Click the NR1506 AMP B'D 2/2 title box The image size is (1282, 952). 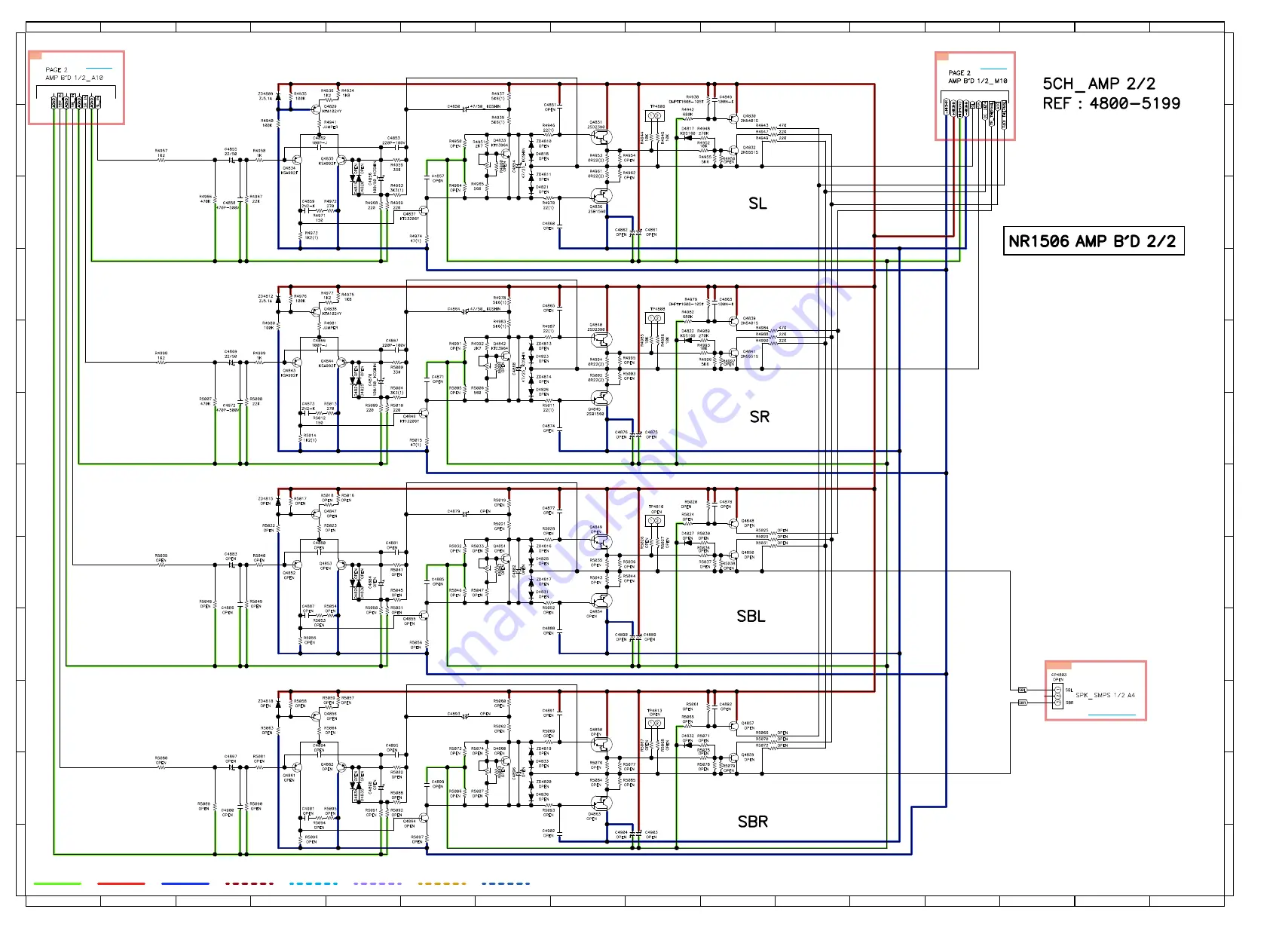1094,241
